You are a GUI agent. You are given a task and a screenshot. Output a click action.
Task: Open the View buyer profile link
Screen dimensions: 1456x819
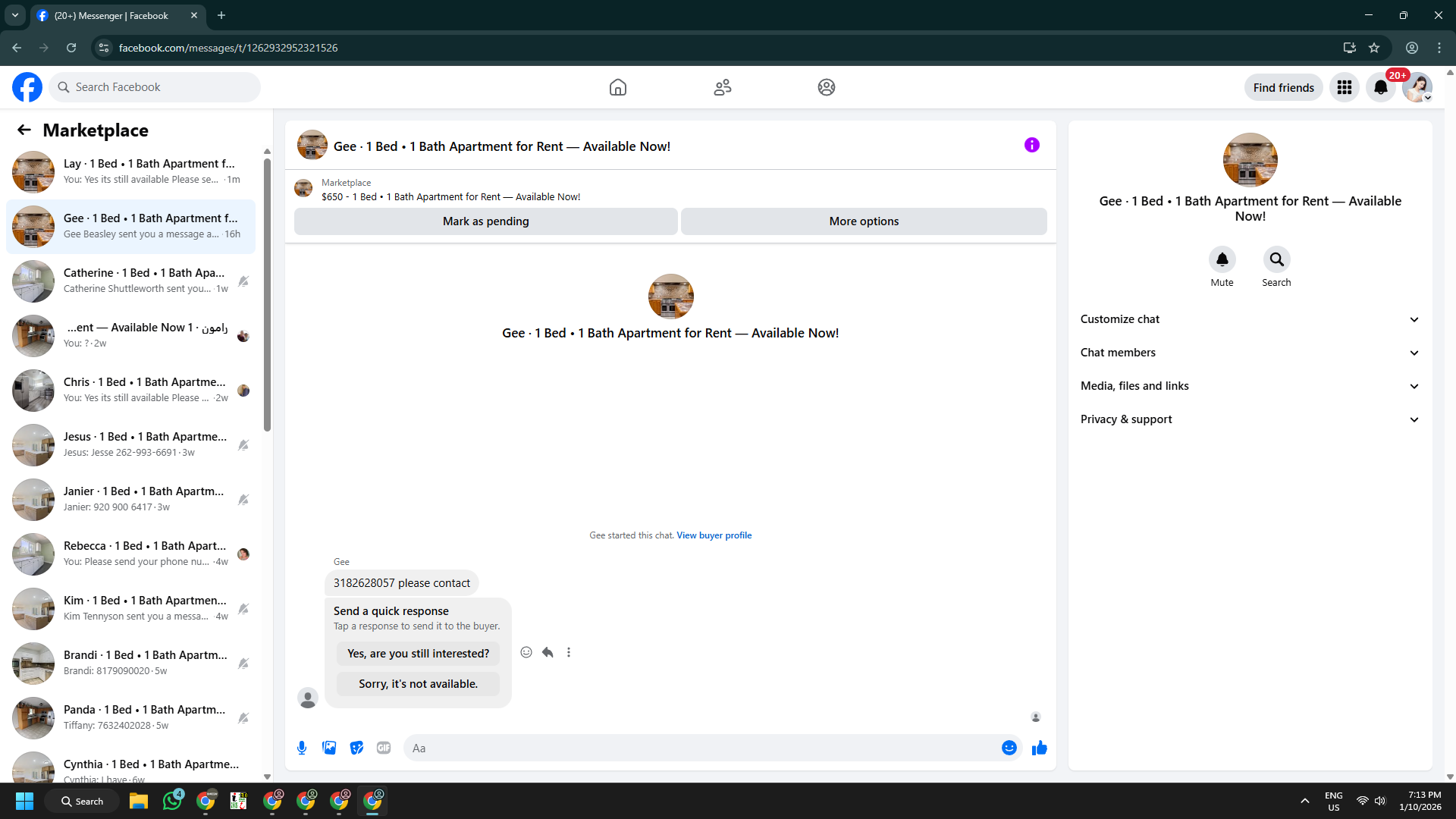(714, 535)
